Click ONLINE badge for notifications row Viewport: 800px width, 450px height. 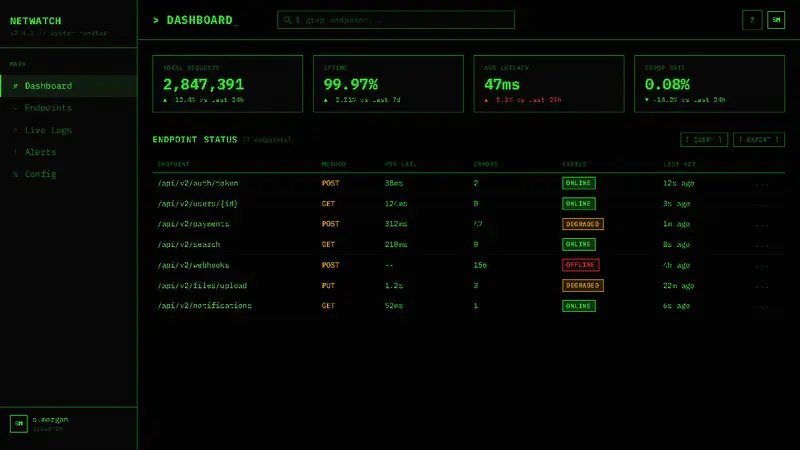579,306
